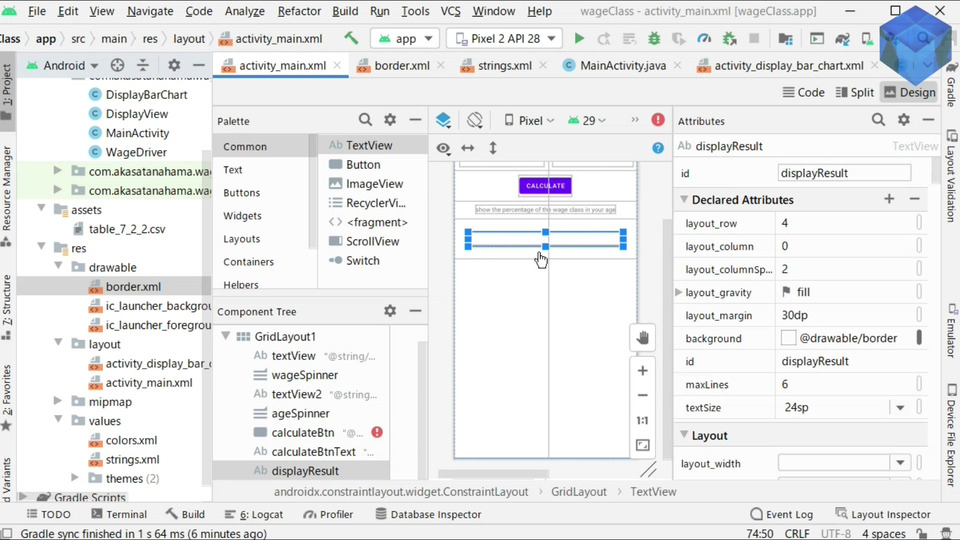Open Attributes panel settings gear
Image resolution: width=960 pixels, height=540 pixels.
(x=904, y=120)
